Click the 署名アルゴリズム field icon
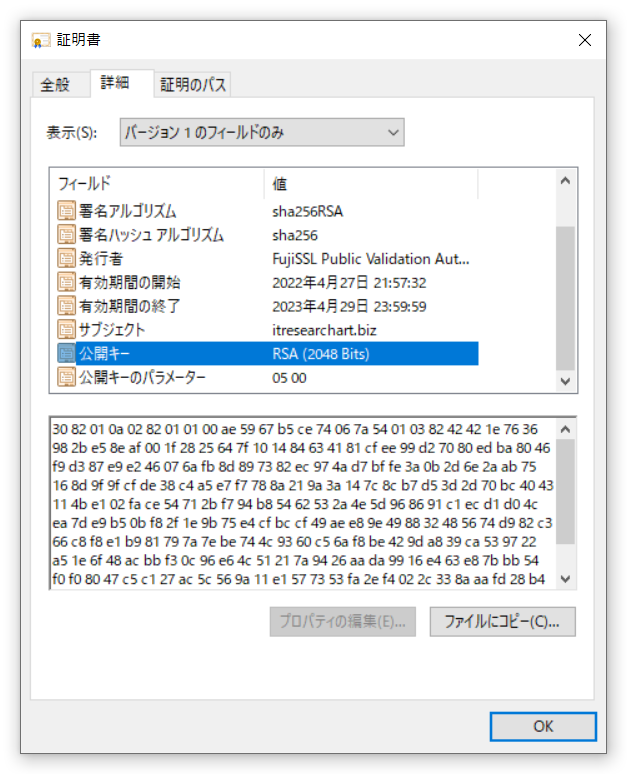 click(x=66, y=211)
